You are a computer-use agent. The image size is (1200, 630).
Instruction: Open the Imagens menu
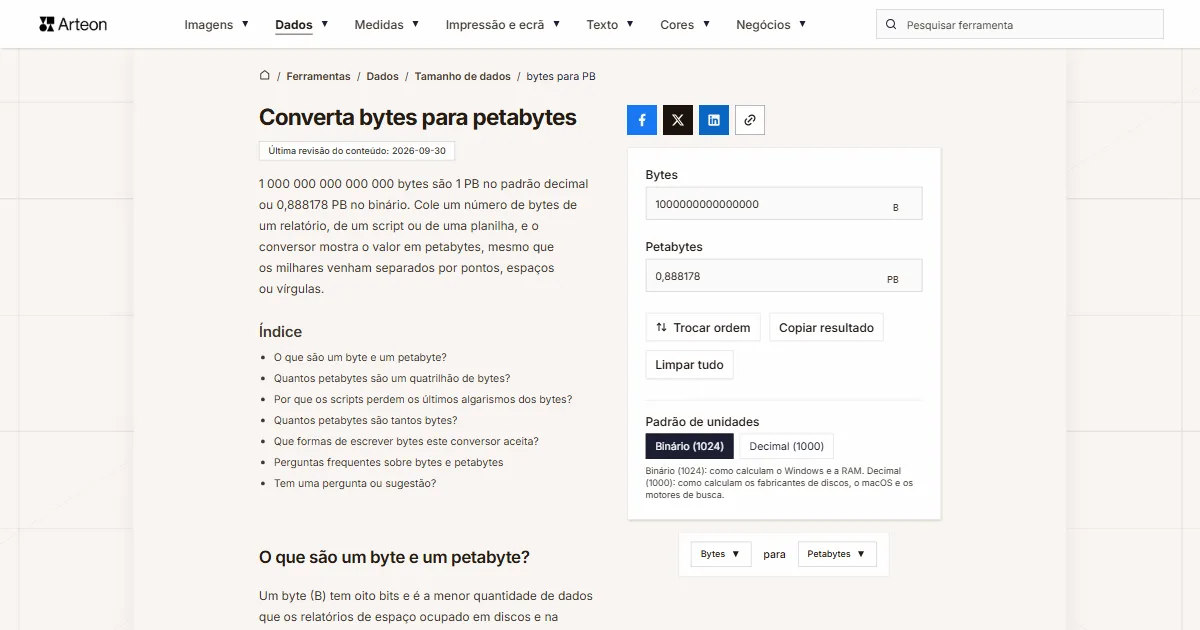pos(217,25)
